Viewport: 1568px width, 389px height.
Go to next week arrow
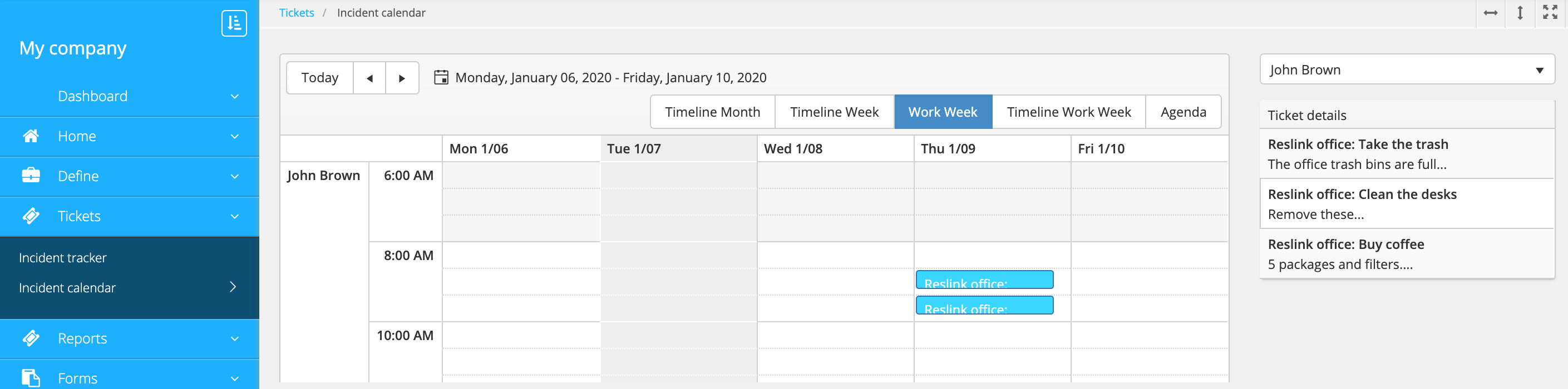coord(402,78)
